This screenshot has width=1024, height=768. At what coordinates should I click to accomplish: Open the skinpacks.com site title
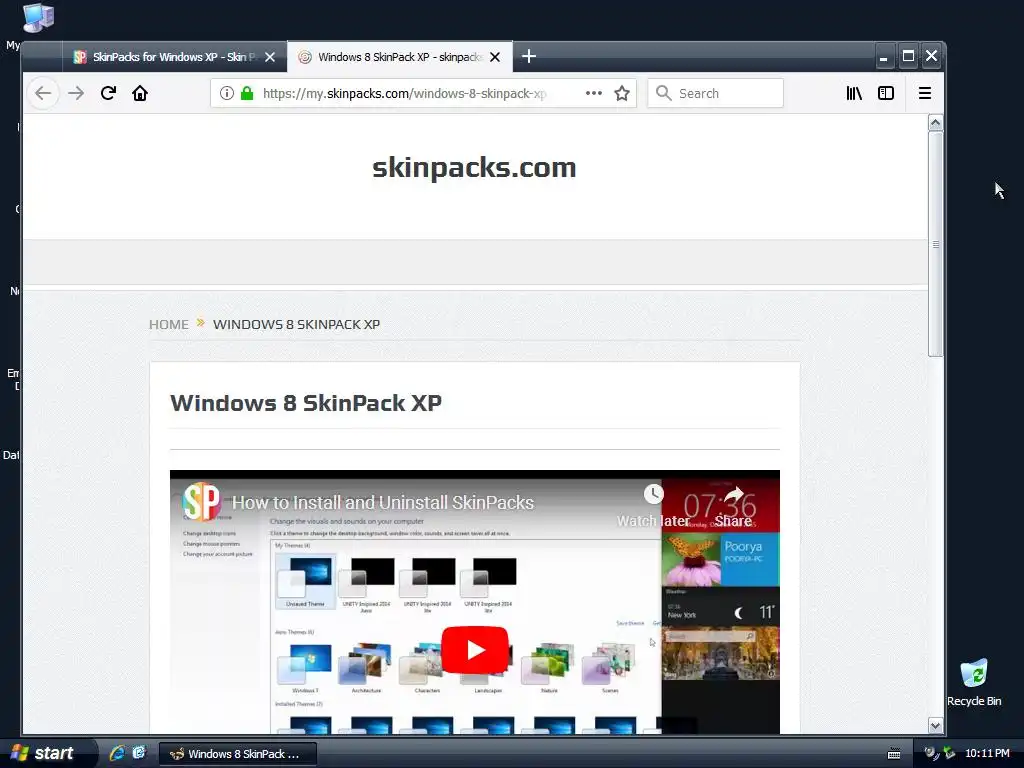tap(474, 168)
